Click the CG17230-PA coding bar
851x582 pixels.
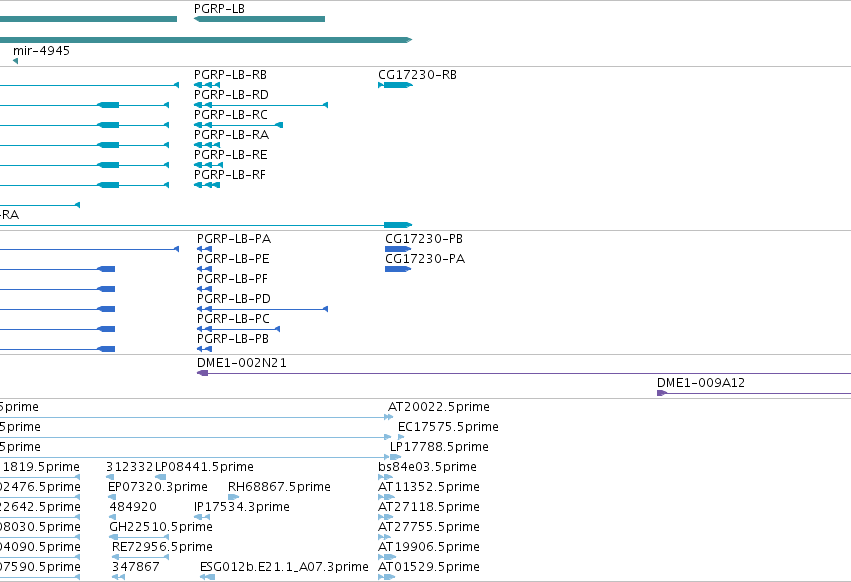coord(398,269)
